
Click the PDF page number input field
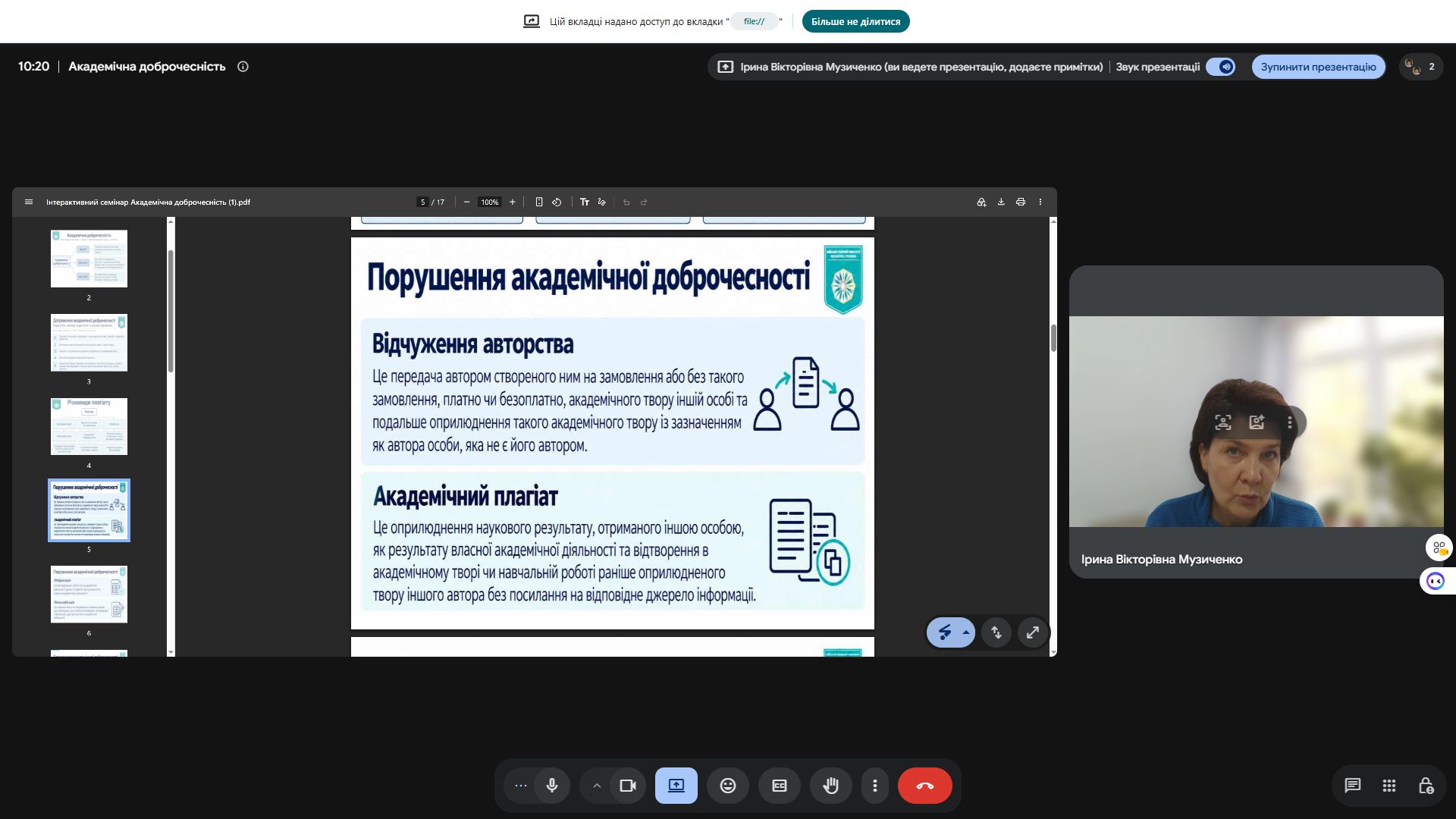click(422, 202)
